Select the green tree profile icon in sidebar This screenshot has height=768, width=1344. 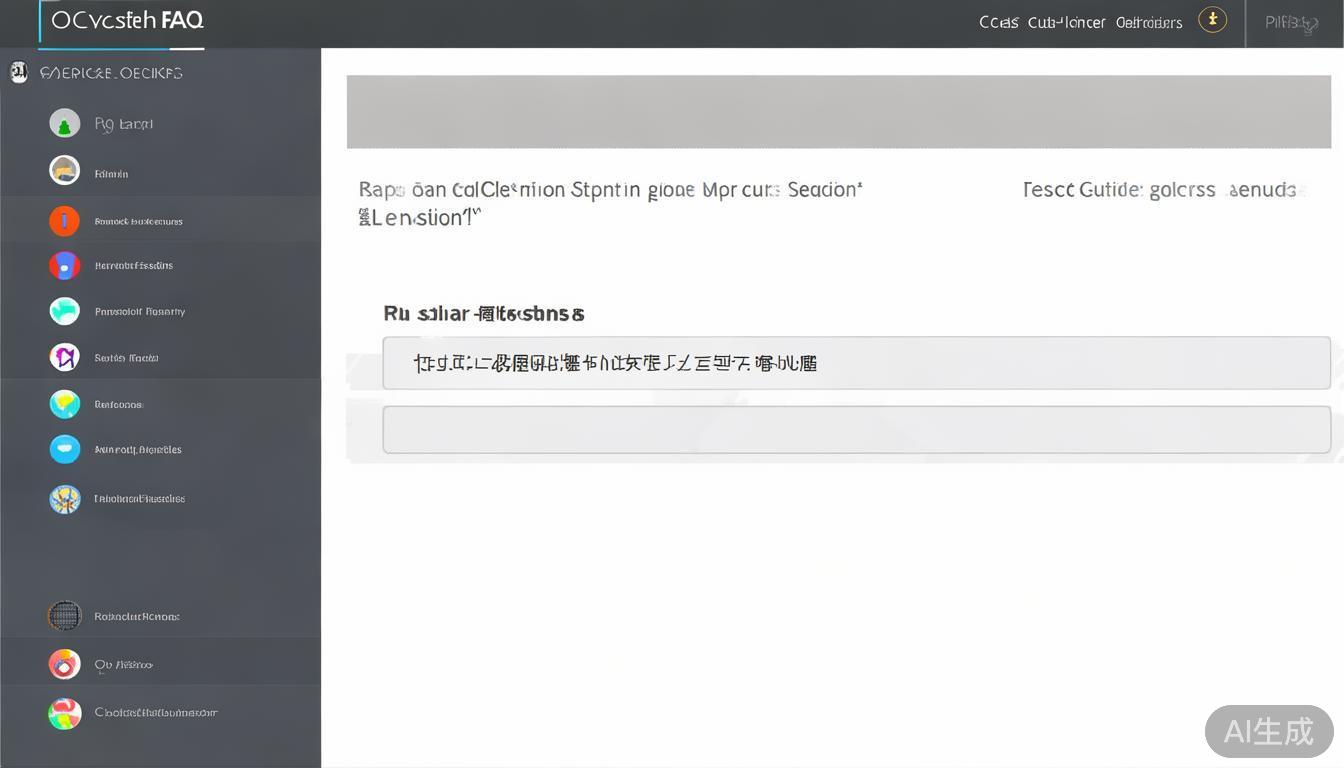pyautogui.click(x=64, y=123)
